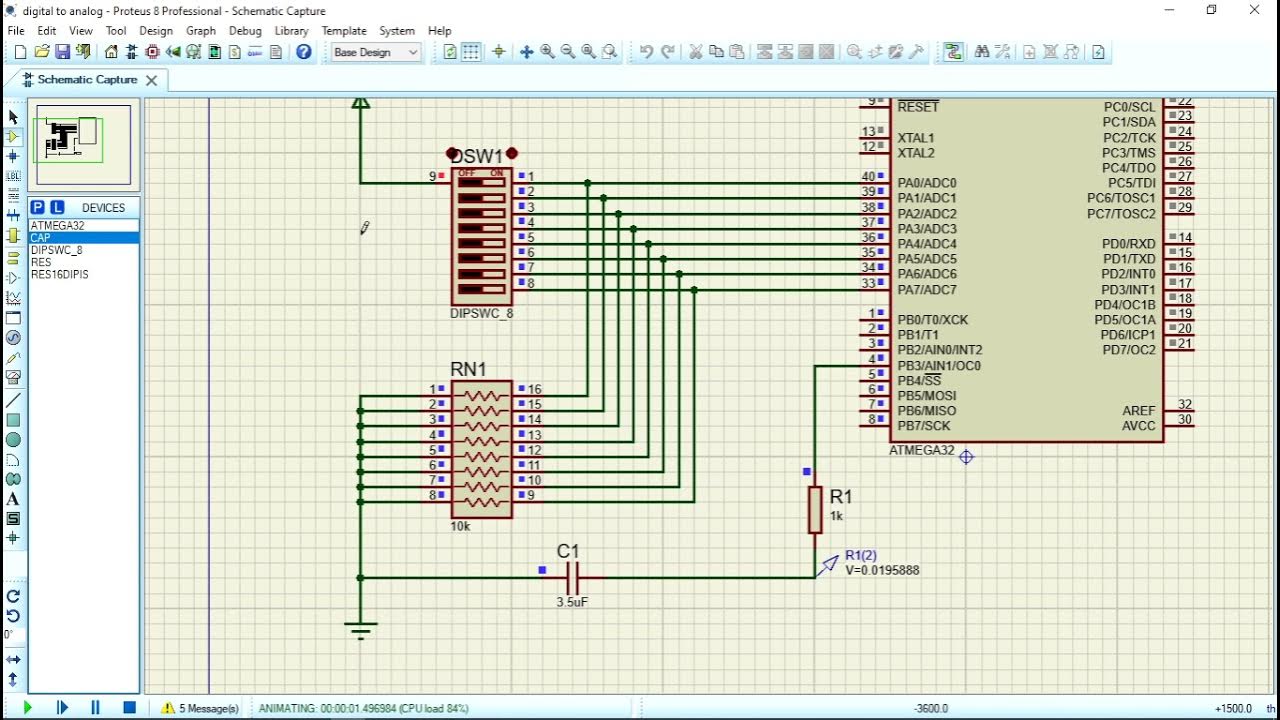Click the Play simulation button
The height and width of the screenshot is (720, 1280).
pos(27,708)
